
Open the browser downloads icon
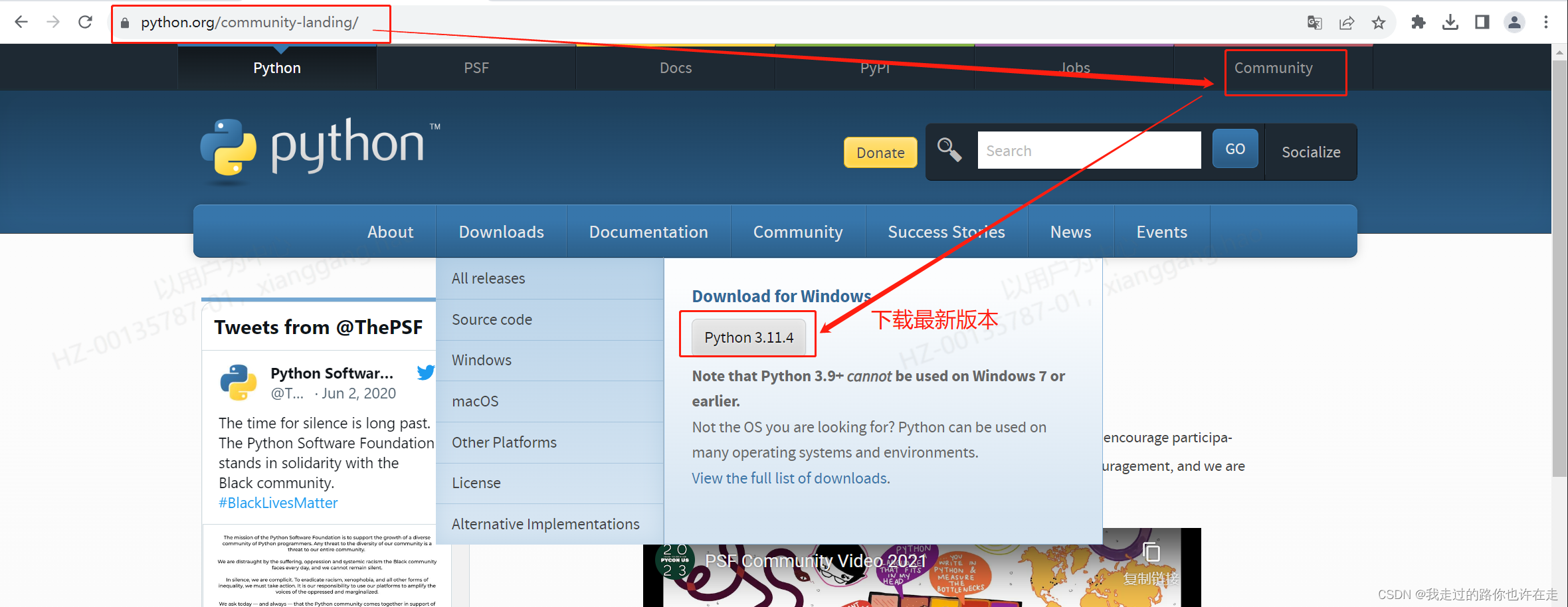tap(1450, 23)
